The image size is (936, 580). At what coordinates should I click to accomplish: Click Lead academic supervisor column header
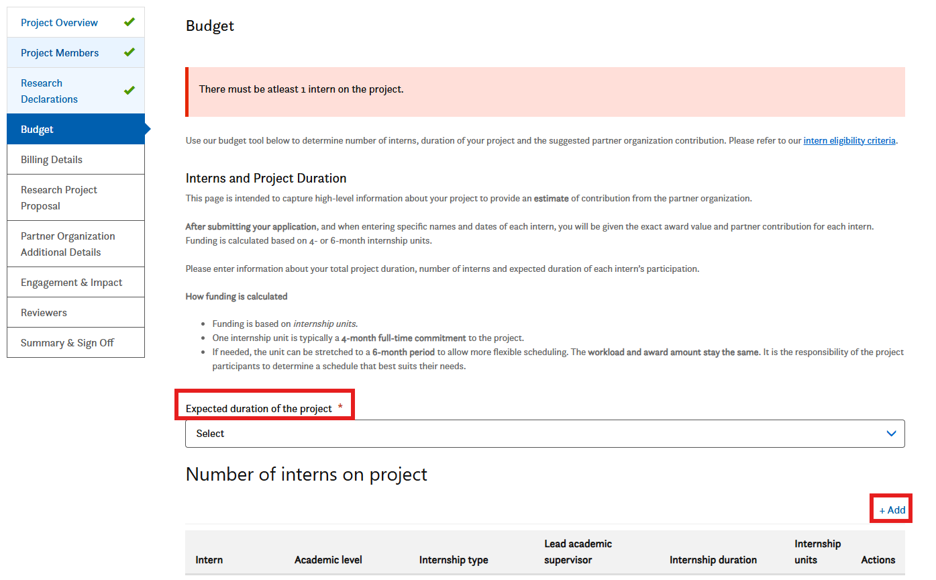tap(578, 552)
